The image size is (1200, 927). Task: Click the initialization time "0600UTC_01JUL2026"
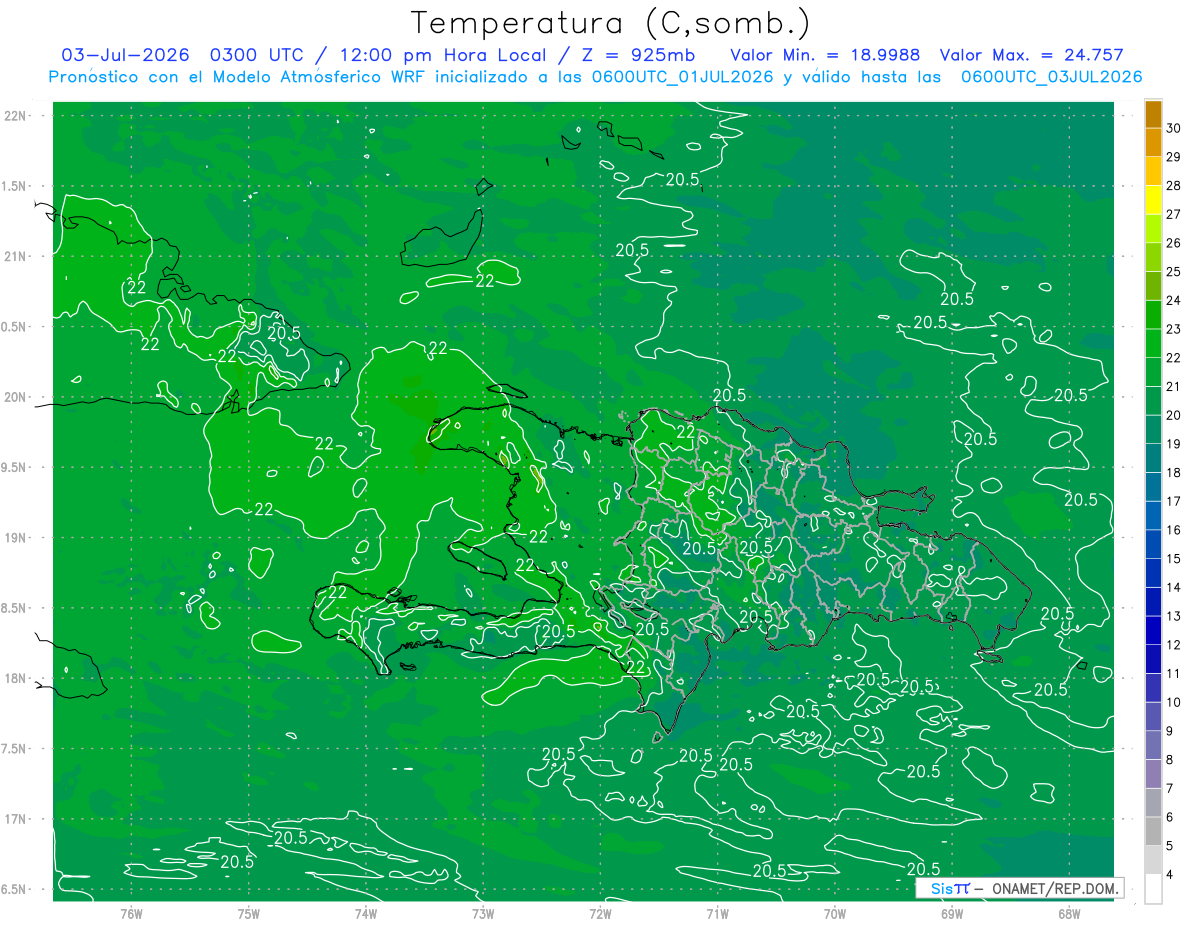[682, 77]
